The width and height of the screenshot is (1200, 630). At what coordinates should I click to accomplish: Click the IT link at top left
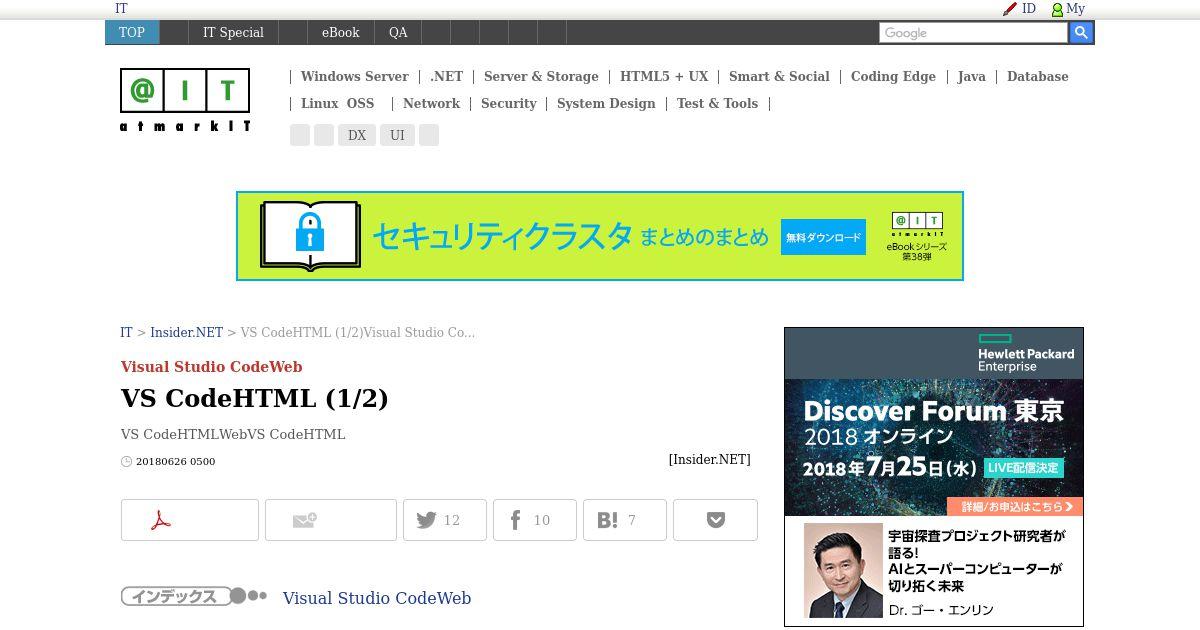coord(121,8)
